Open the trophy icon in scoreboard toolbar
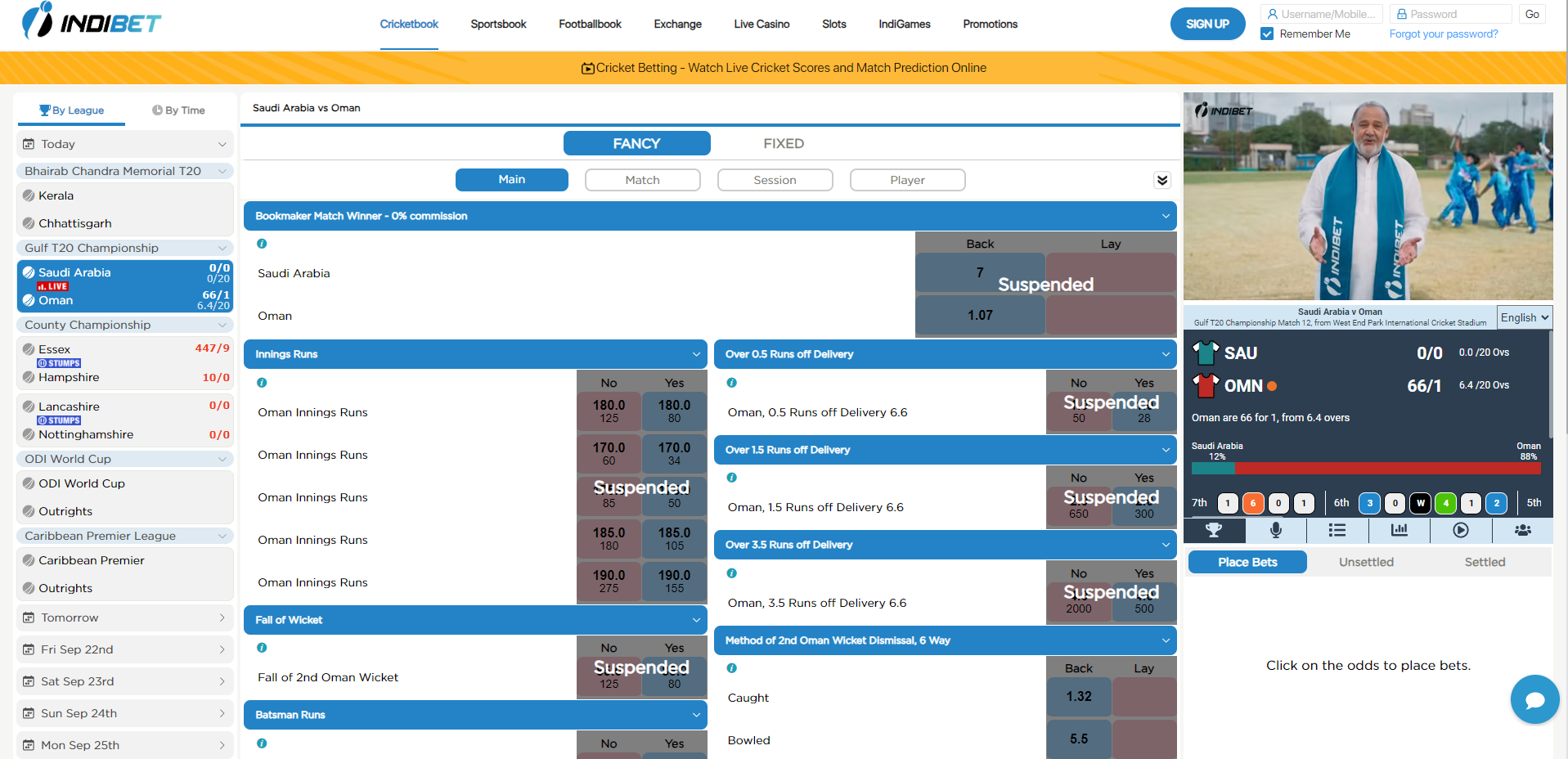This screenshot has height=759, width=1568. click(1214, 530)
